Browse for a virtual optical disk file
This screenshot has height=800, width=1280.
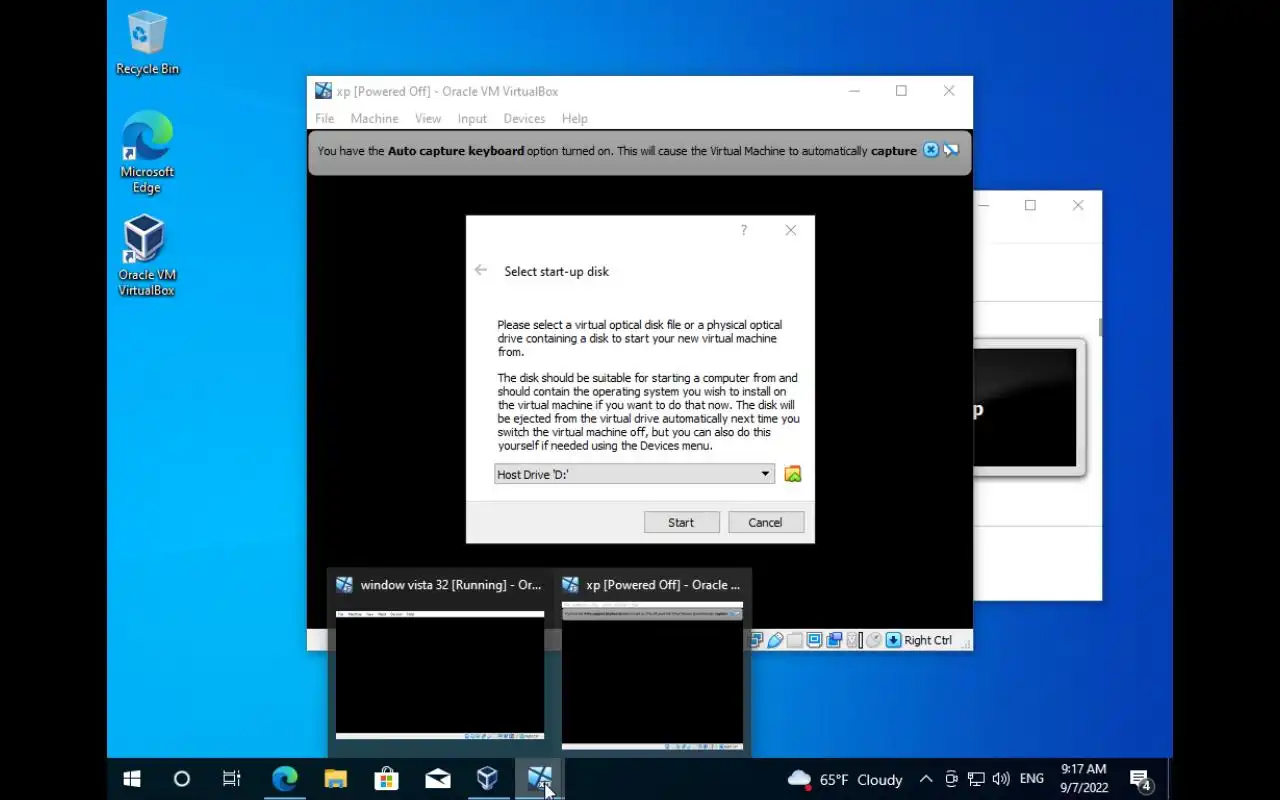coord(793,474)
